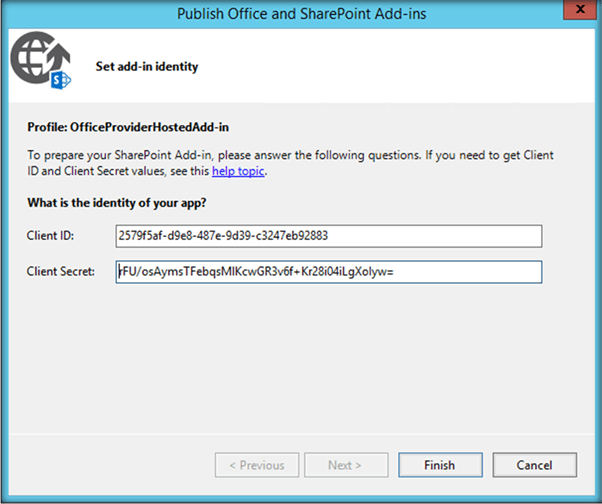Focus the Client ID text field
Image resolution: width=602 pixels, height=504 pixels.
pos(329,235)
